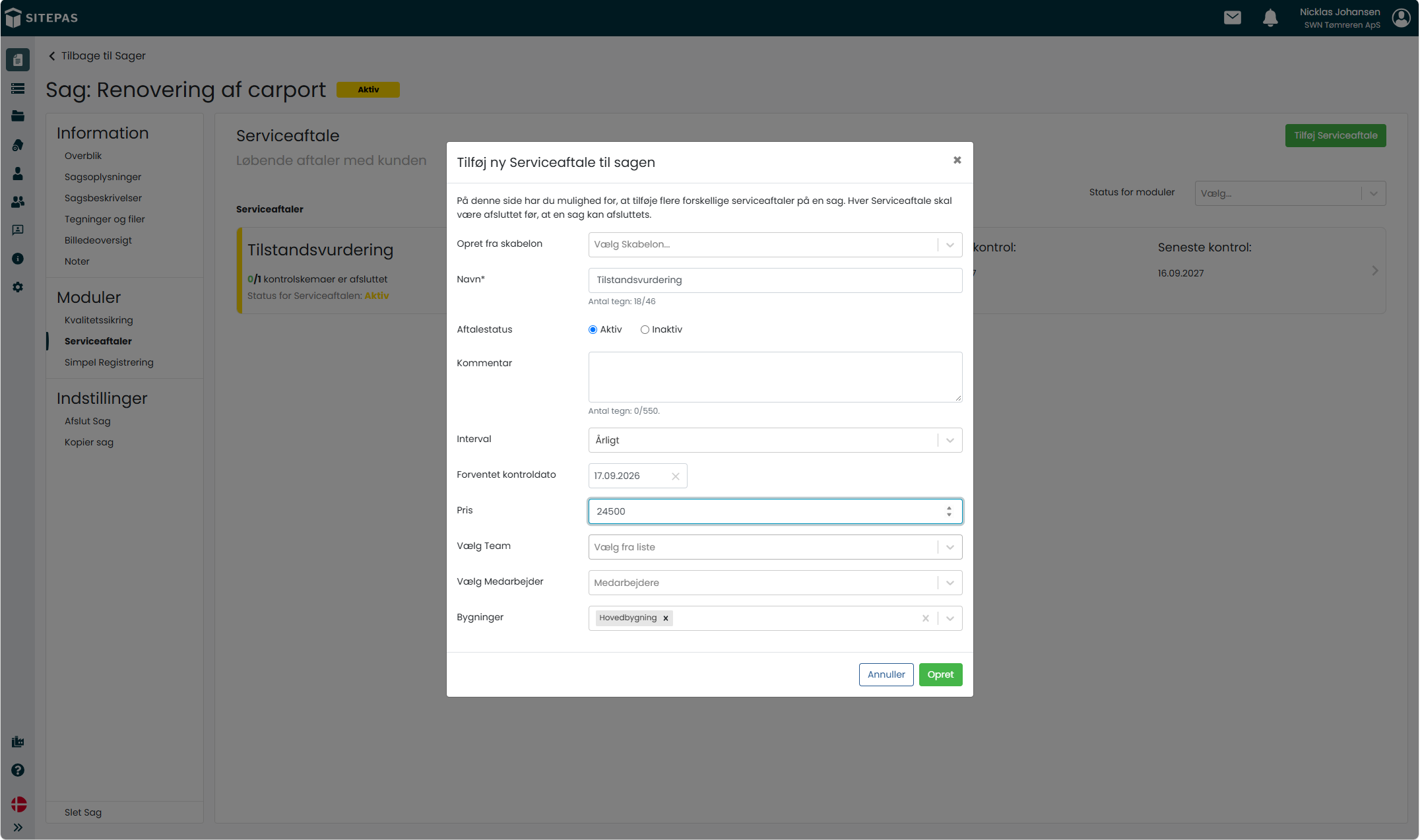Click the list view icon in sidebar
This screenshot has width=1420, height=840.
click(x=18, y=88)
